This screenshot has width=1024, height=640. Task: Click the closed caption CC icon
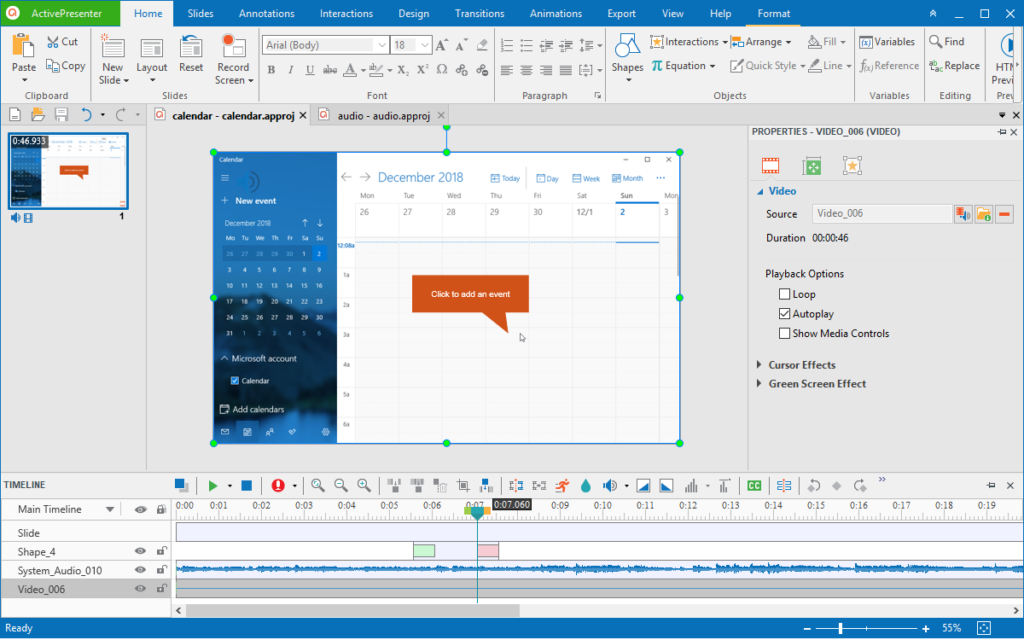click(754, 485)
